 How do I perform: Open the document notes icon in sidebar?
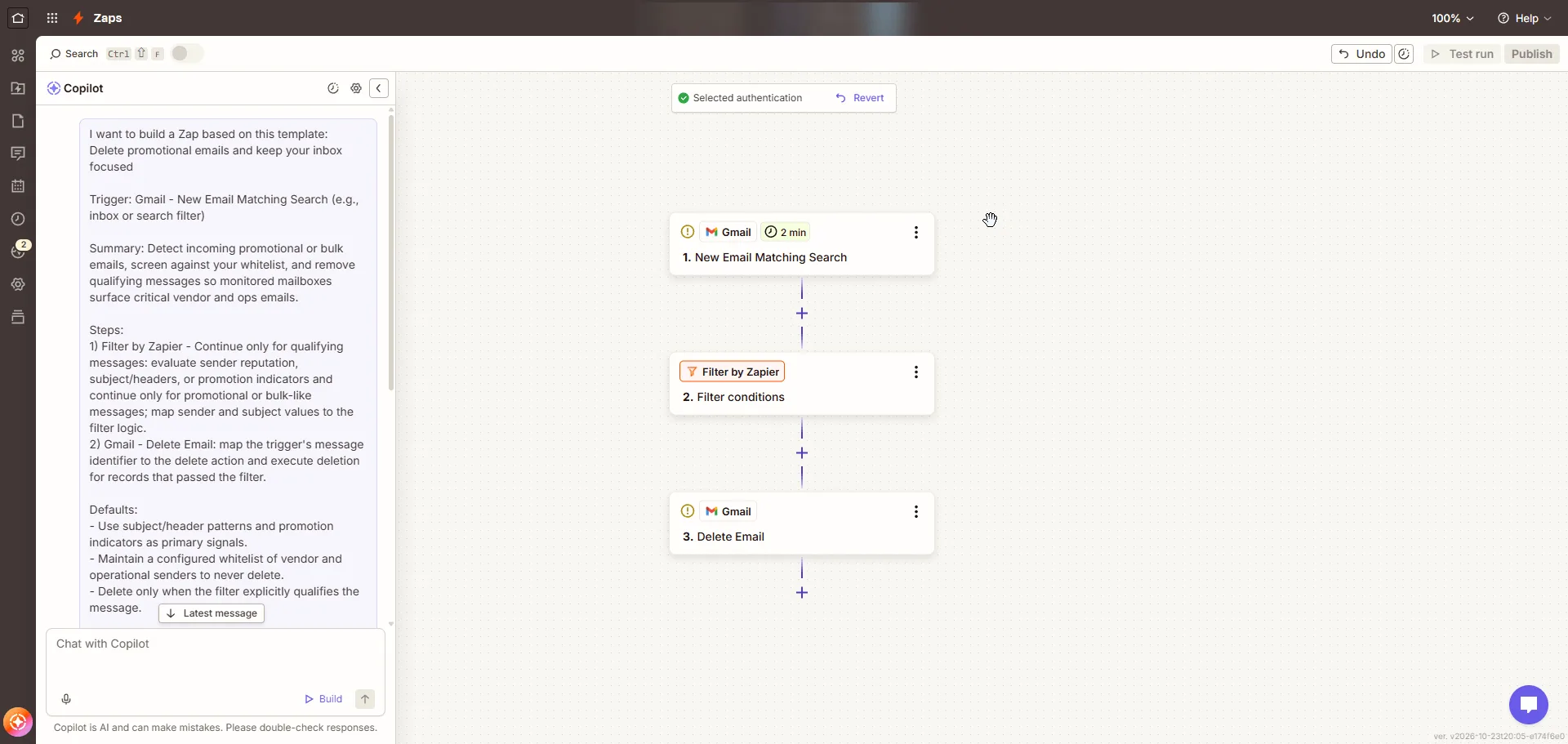point(18,121)
